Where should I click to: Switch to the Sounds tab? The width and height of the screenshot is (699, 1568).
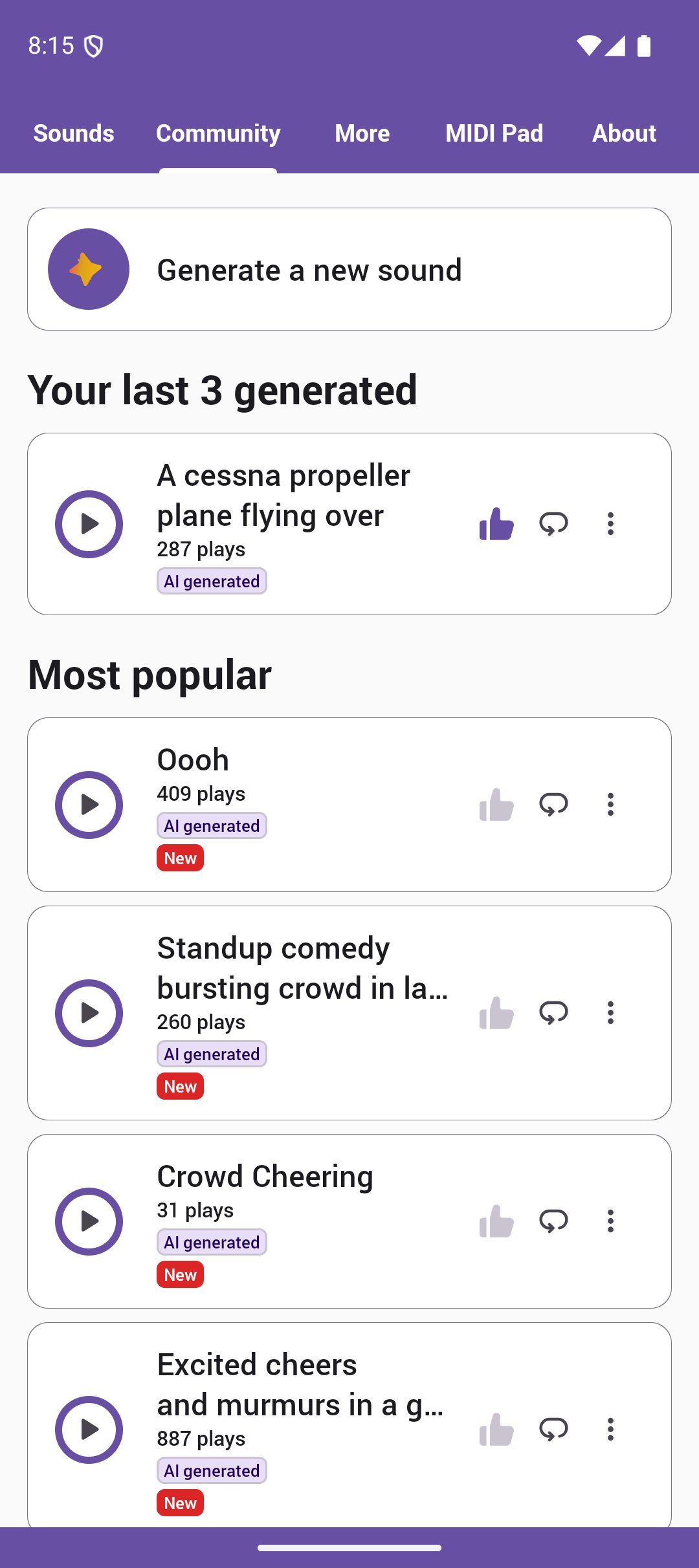(x=74, y=133)
